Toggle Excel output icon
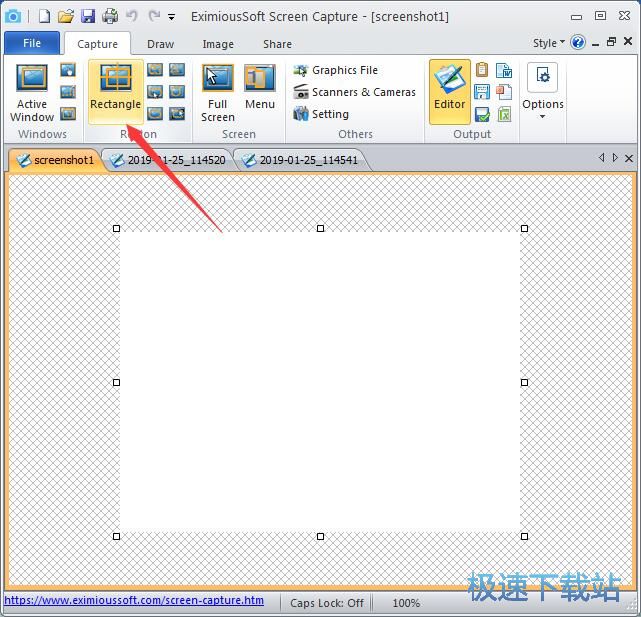The height and width of the screenshot is (617, 641). [x=504, y=114]
